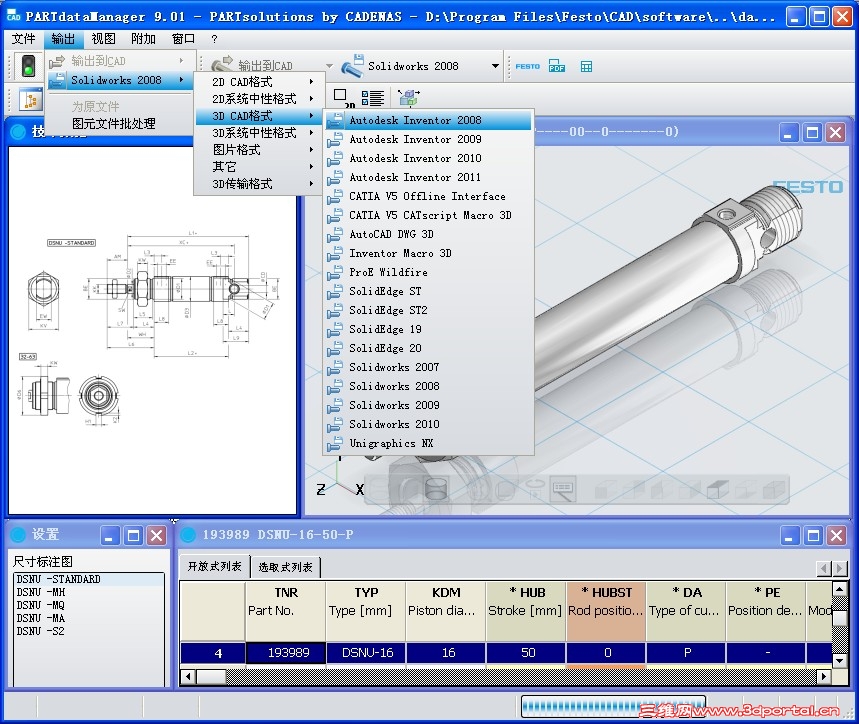Select DSNU -STANDARD dimension drawing
This screenshot has width=859, height=724.
coord(89,579)
